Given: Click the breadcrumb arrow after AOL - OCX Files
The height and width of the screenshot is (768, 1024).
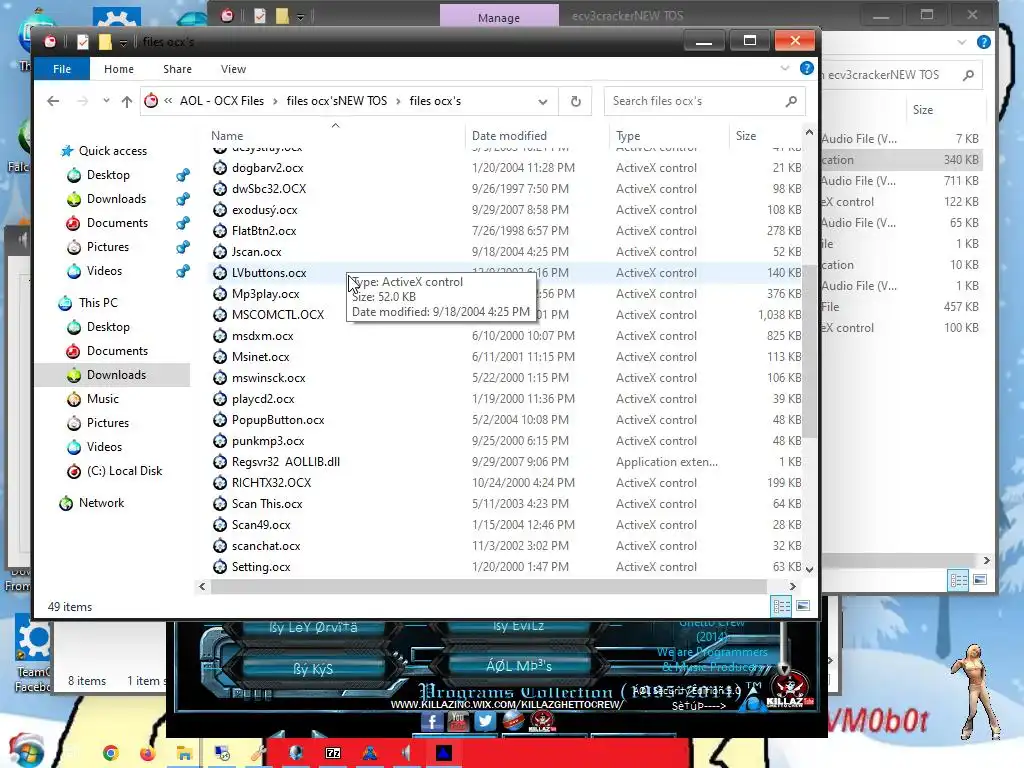Looking at the screenshot, I should click(x=275, y=101).
